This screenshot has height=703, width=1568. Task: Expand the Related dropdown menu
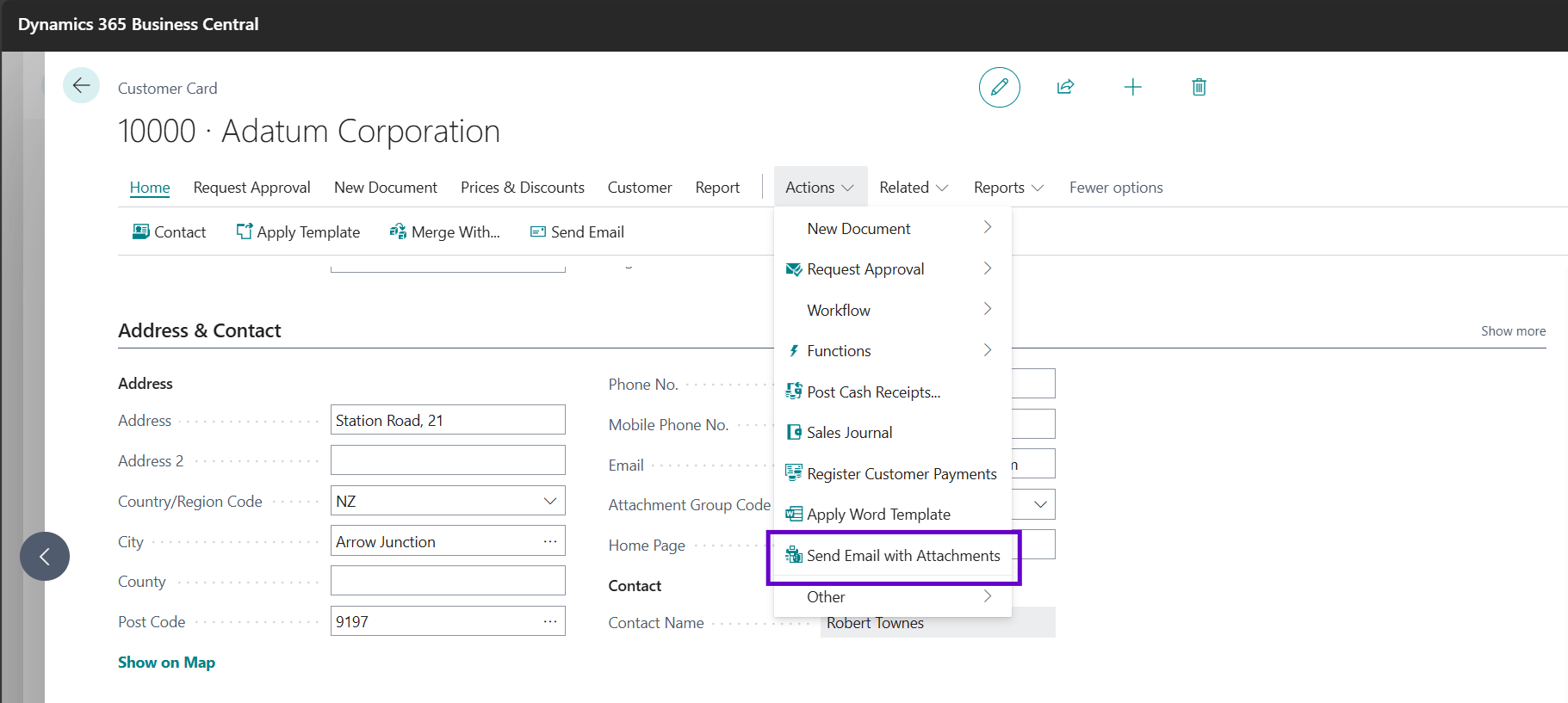(913, 187)
